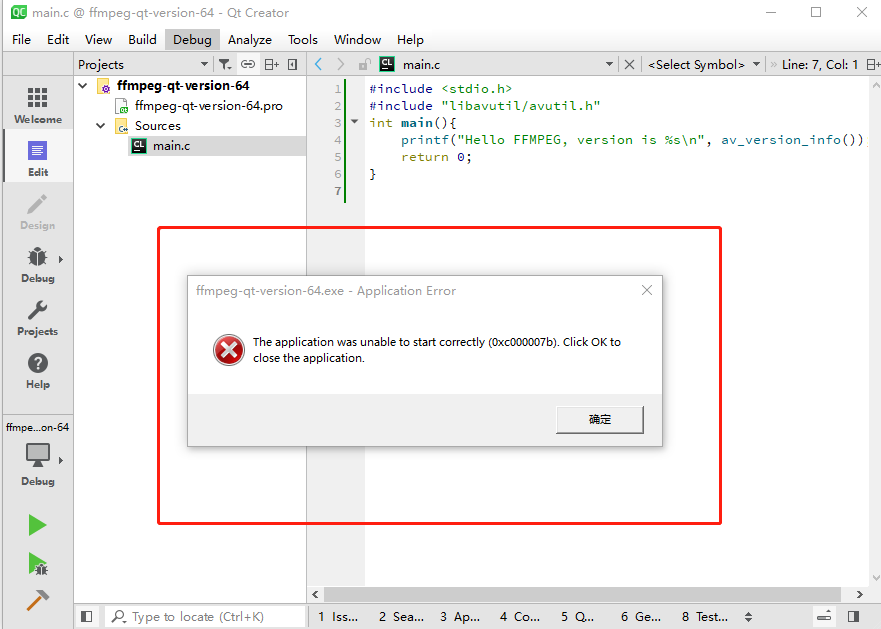The width and height of the screenshot is (881, 629).
Task: Switch to Welcome mode
Action: pos(38,105)
